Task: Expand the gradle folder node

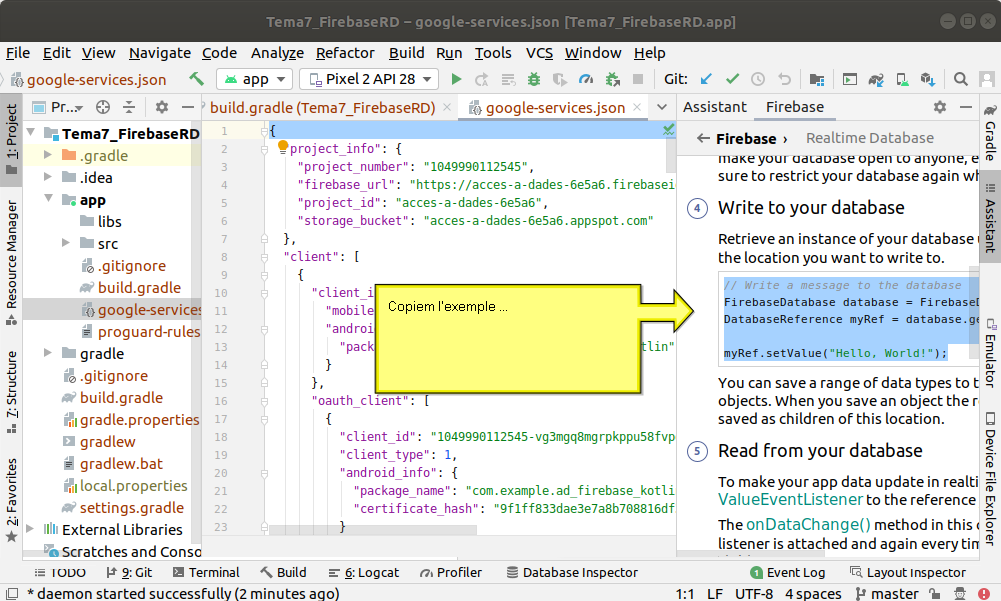Action: coord(48,353)
